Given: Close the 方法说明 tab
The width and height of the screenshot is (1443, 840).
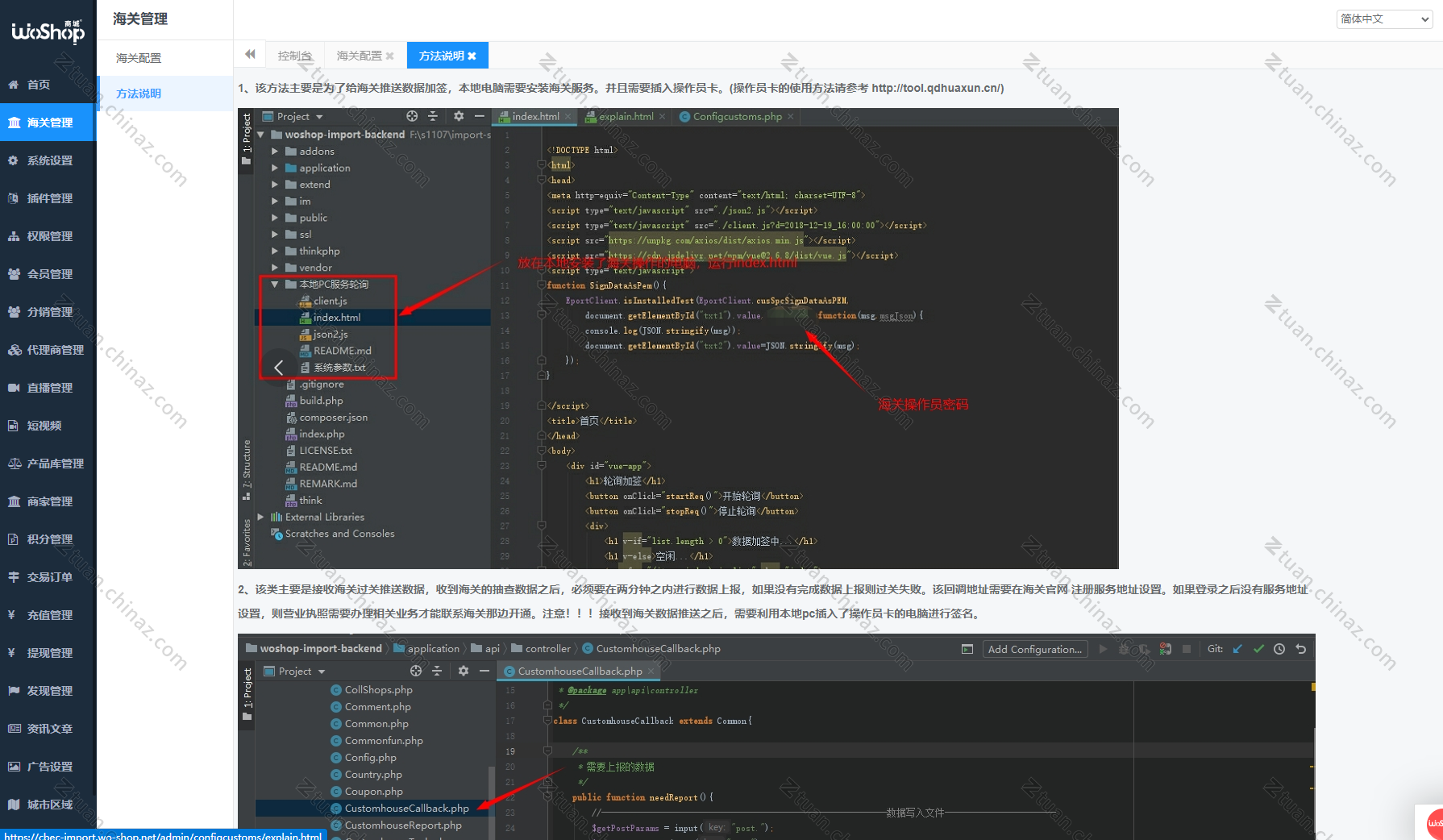Looking at the screenshot, I should 472,56.
